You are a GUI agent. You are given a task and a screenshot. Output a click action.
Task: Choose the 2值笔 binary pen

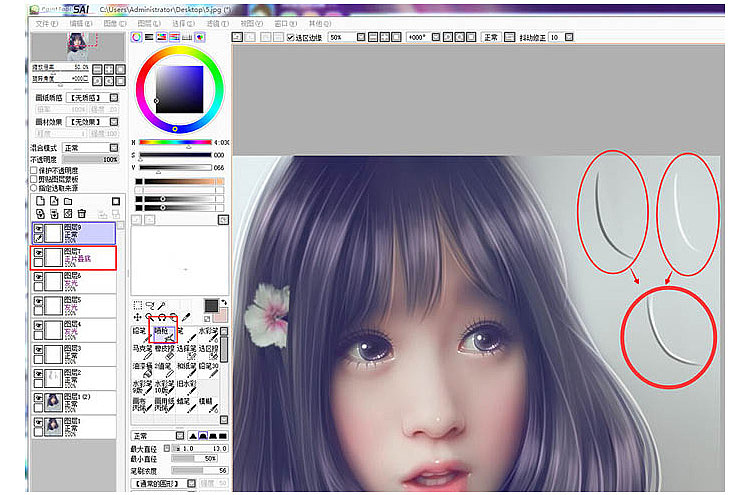click(x=164, y=370)
